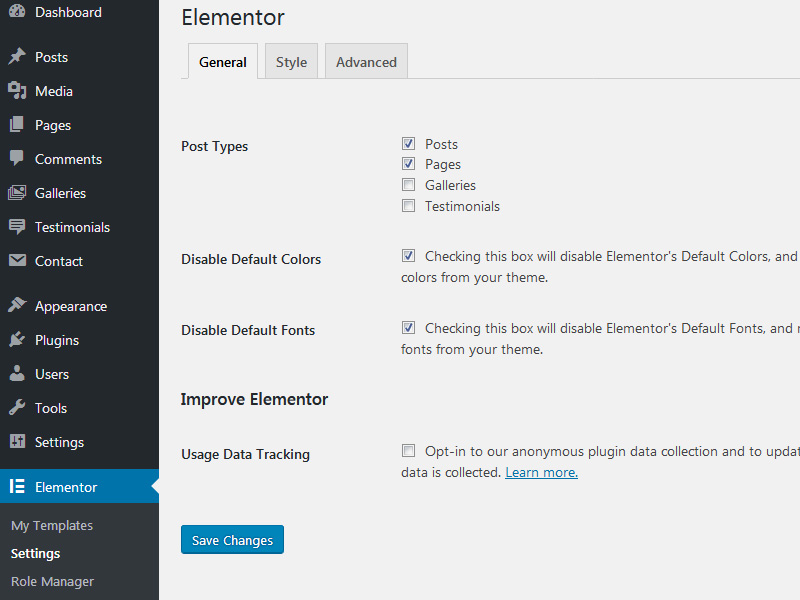The width and height of the screenshot is (800, 600).
Task: Enable the Testimonials post type checkbox
Action: 408,206
